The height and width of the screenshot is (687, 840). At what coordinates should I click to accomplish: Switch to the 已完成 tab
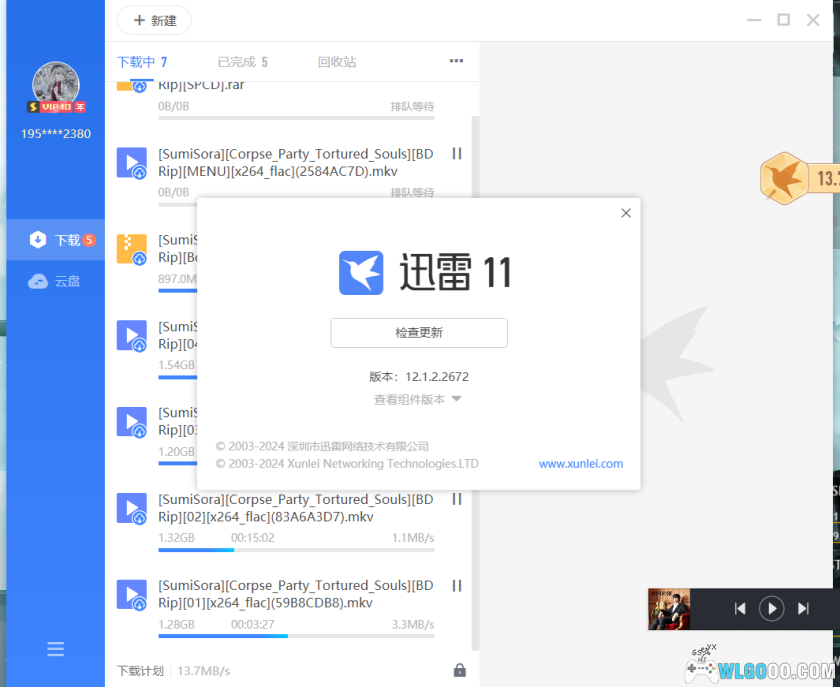[x=242, y=61]
